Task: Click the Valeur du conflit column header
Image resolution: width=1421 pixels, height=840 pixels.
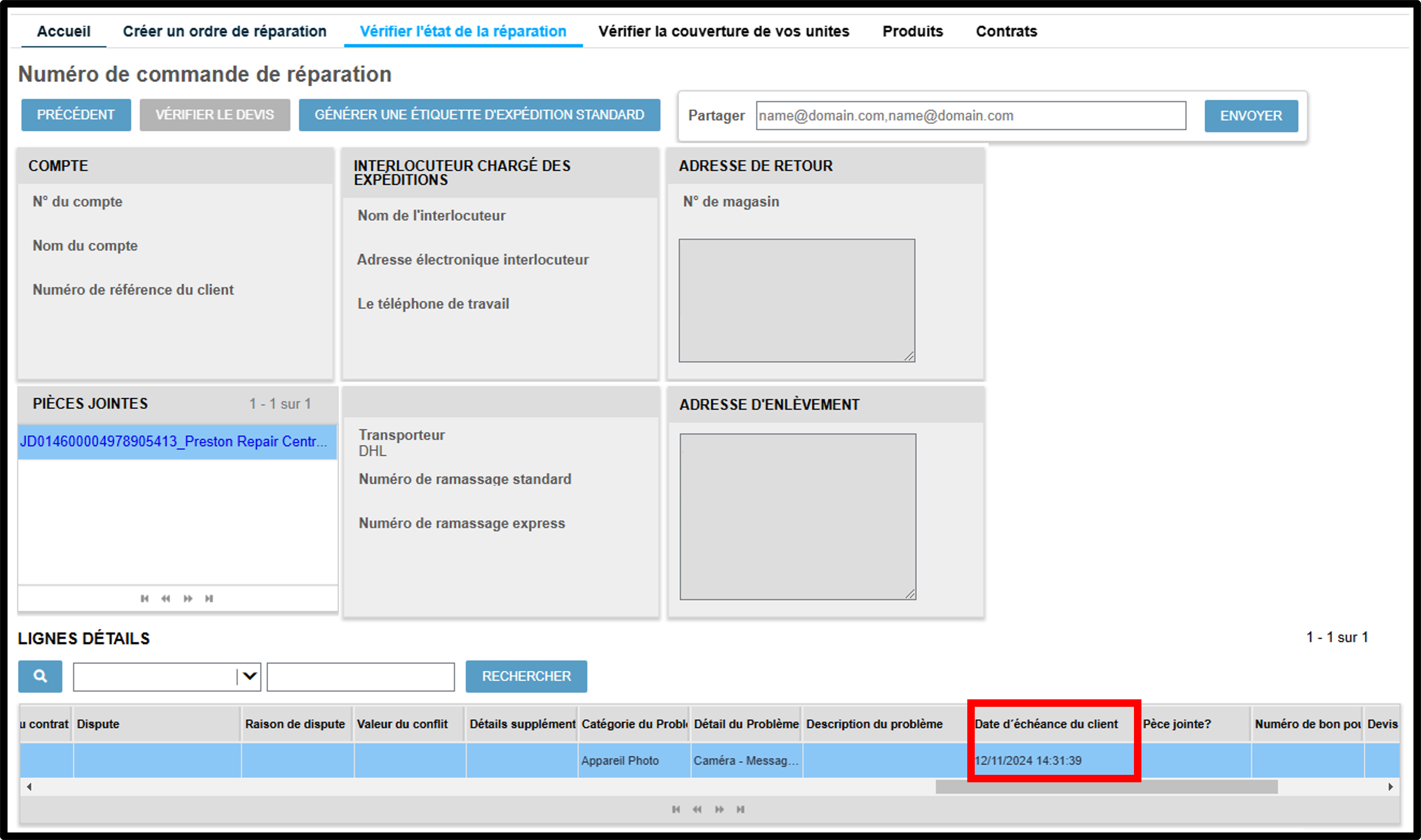Action: [408, 724]
